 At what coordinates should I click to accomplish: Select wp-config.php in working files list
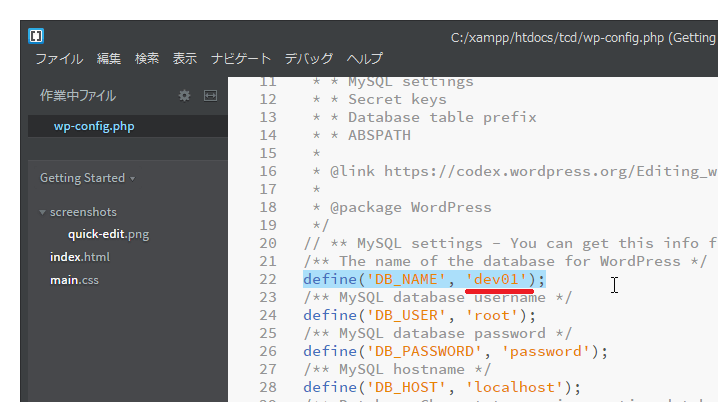[94, 127]
